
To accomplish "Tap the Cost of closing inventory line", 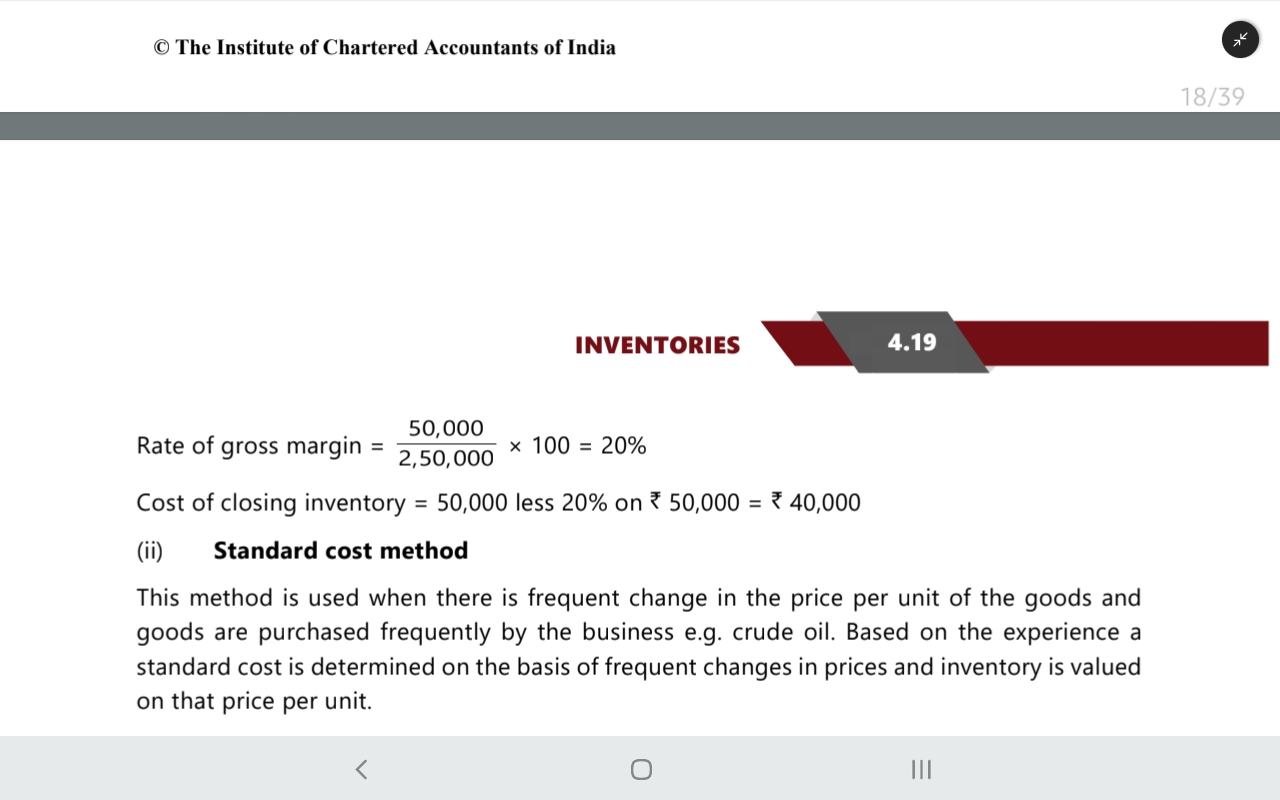I will tap(498, 502).
